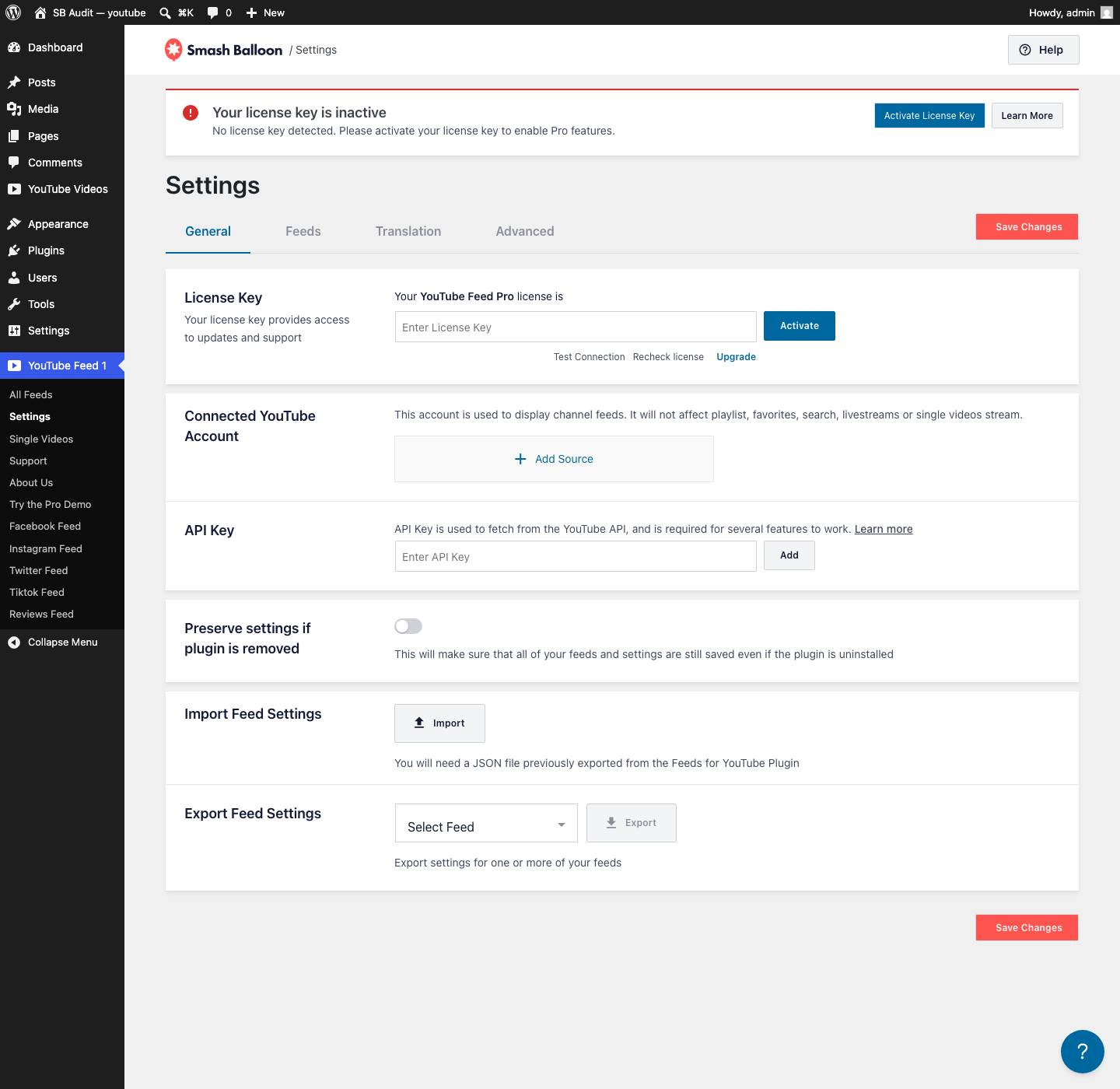
Task: Open Facebook Feed submenu item
Action: pos(45,527)
